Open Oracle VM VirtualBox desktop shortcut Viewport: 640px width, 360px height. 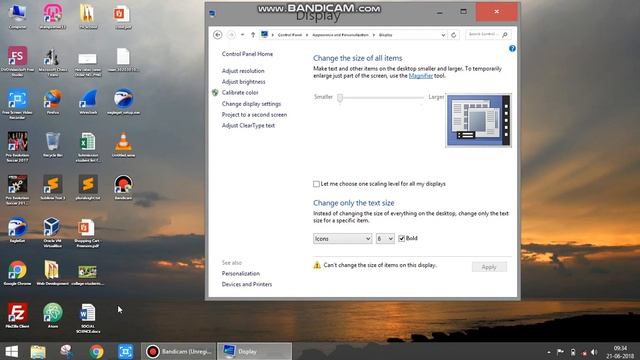[53, 233]
